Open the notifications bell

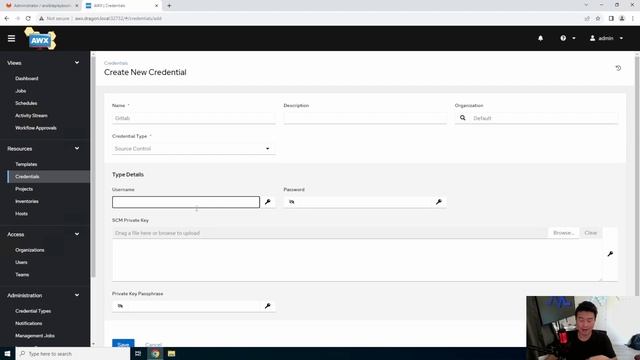540,38
